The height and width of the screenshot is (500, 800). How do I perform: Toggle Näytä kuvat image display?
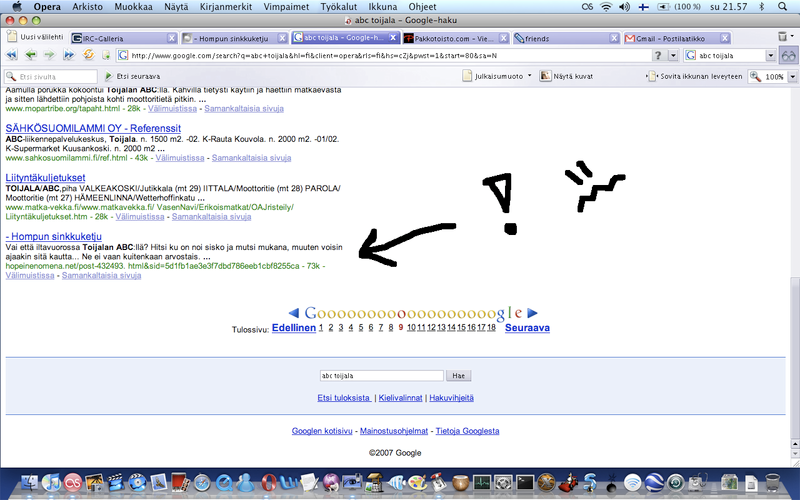click(567, 76)
